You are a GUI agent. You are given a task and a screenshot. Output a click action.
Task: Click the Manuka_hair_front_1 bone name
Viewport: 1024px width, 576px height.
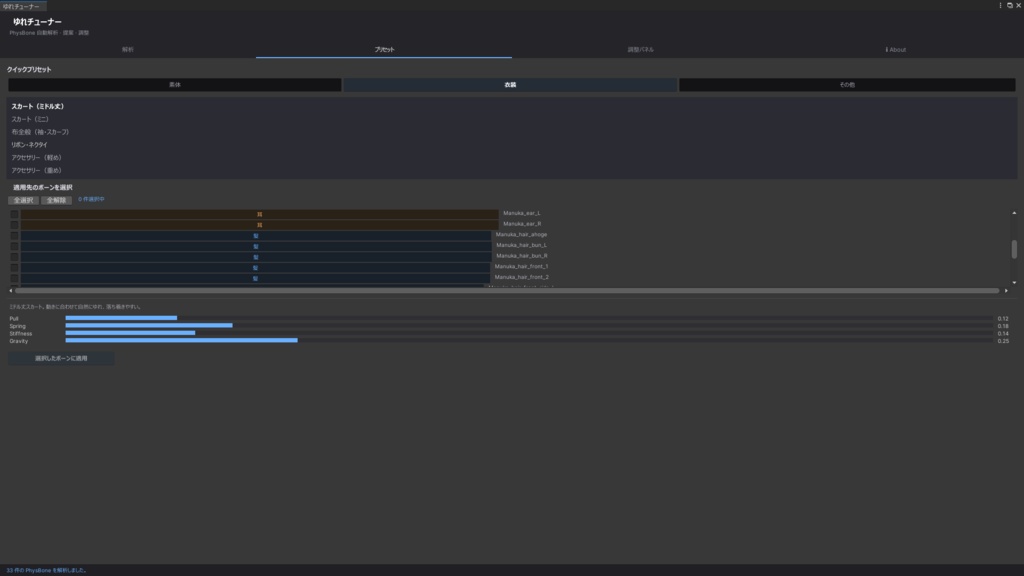[521, 266]
